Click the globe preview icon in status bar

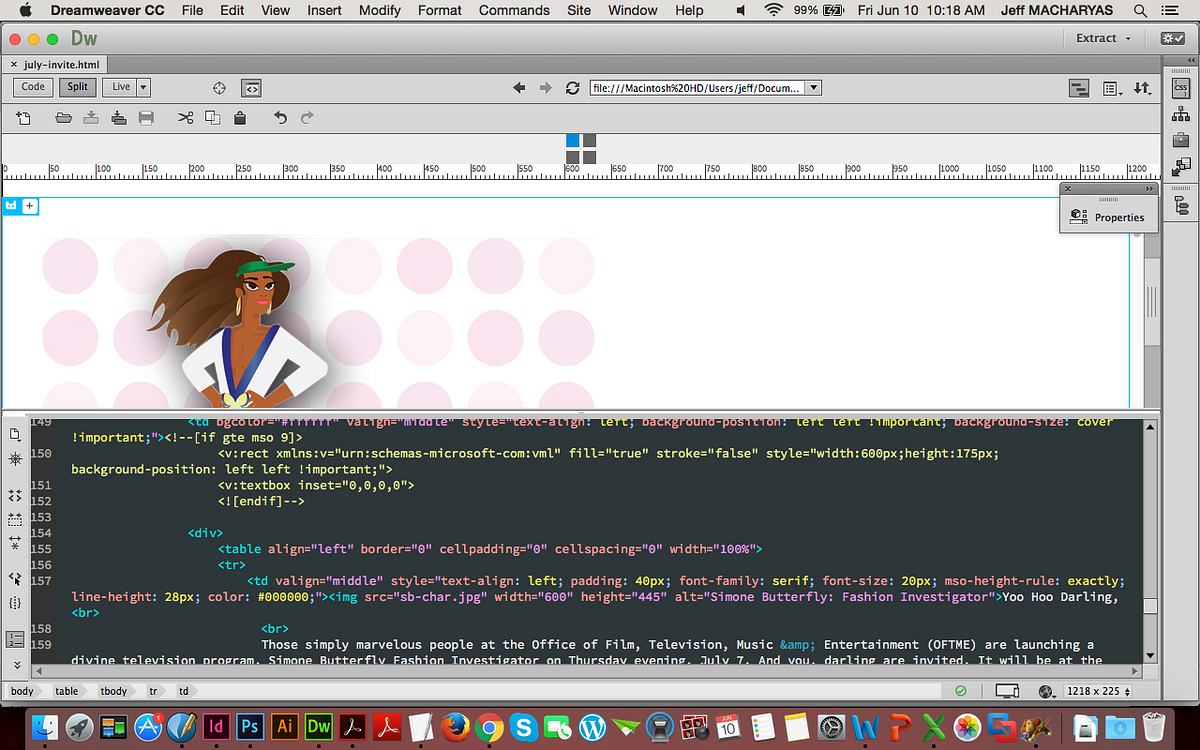pyautogui.click(x=1048, y=691)
